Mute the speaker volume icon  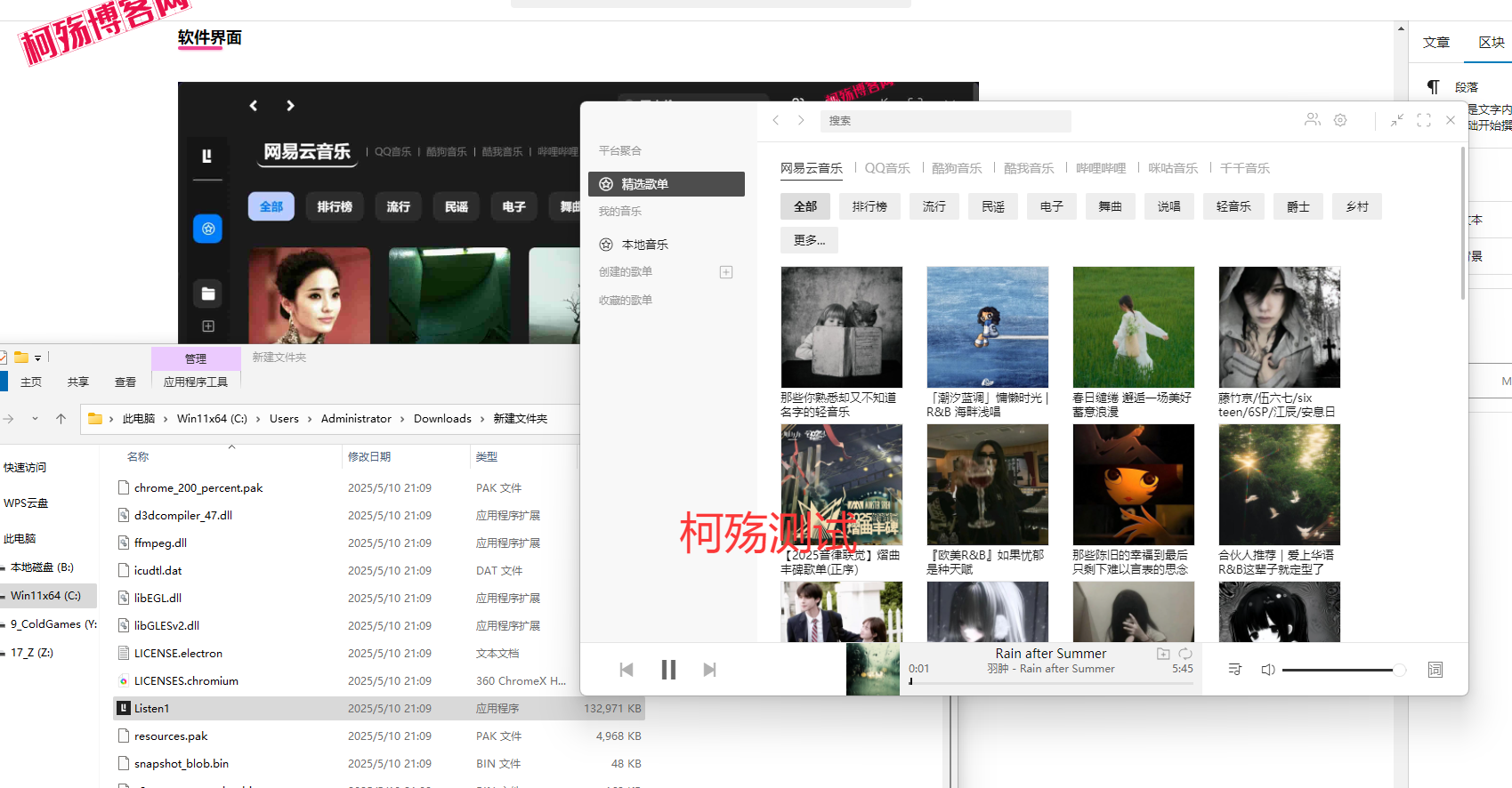coord(1268,670)
